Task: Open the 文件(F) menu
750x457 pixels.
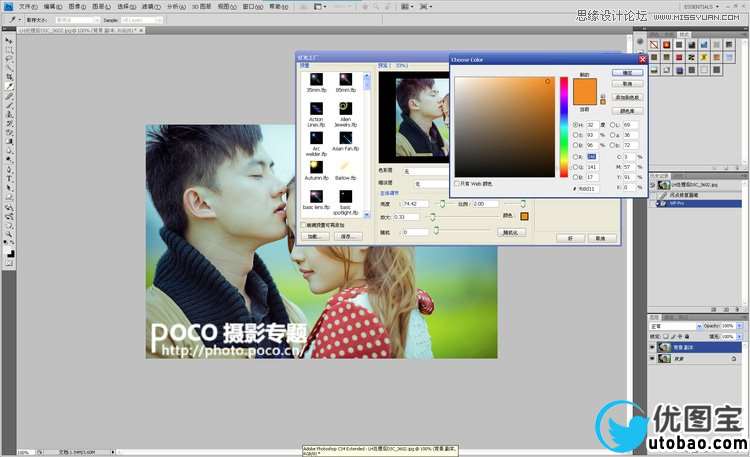Action: tap(28, 7)
